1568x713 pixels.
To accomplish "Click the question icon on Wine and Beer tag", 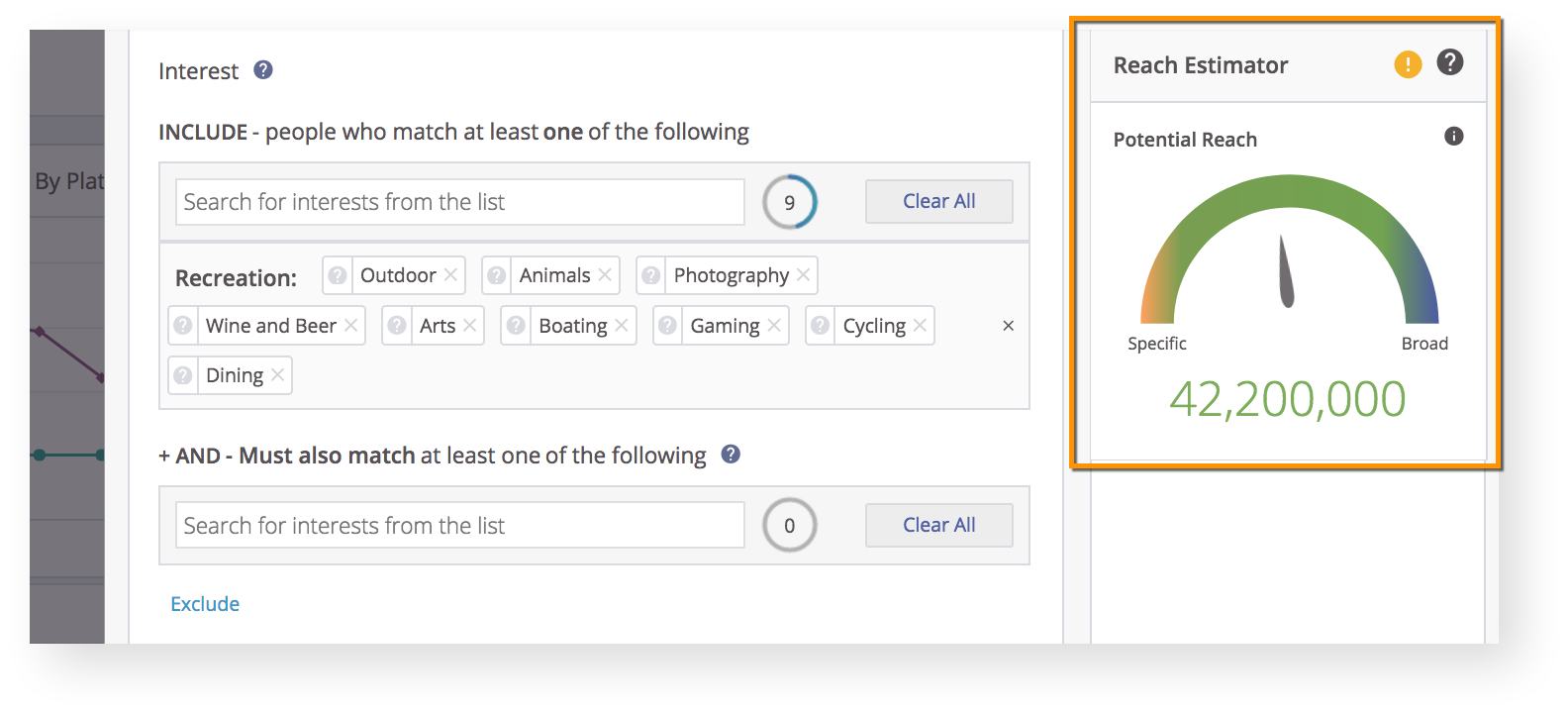I will click(x=183, y=326).
